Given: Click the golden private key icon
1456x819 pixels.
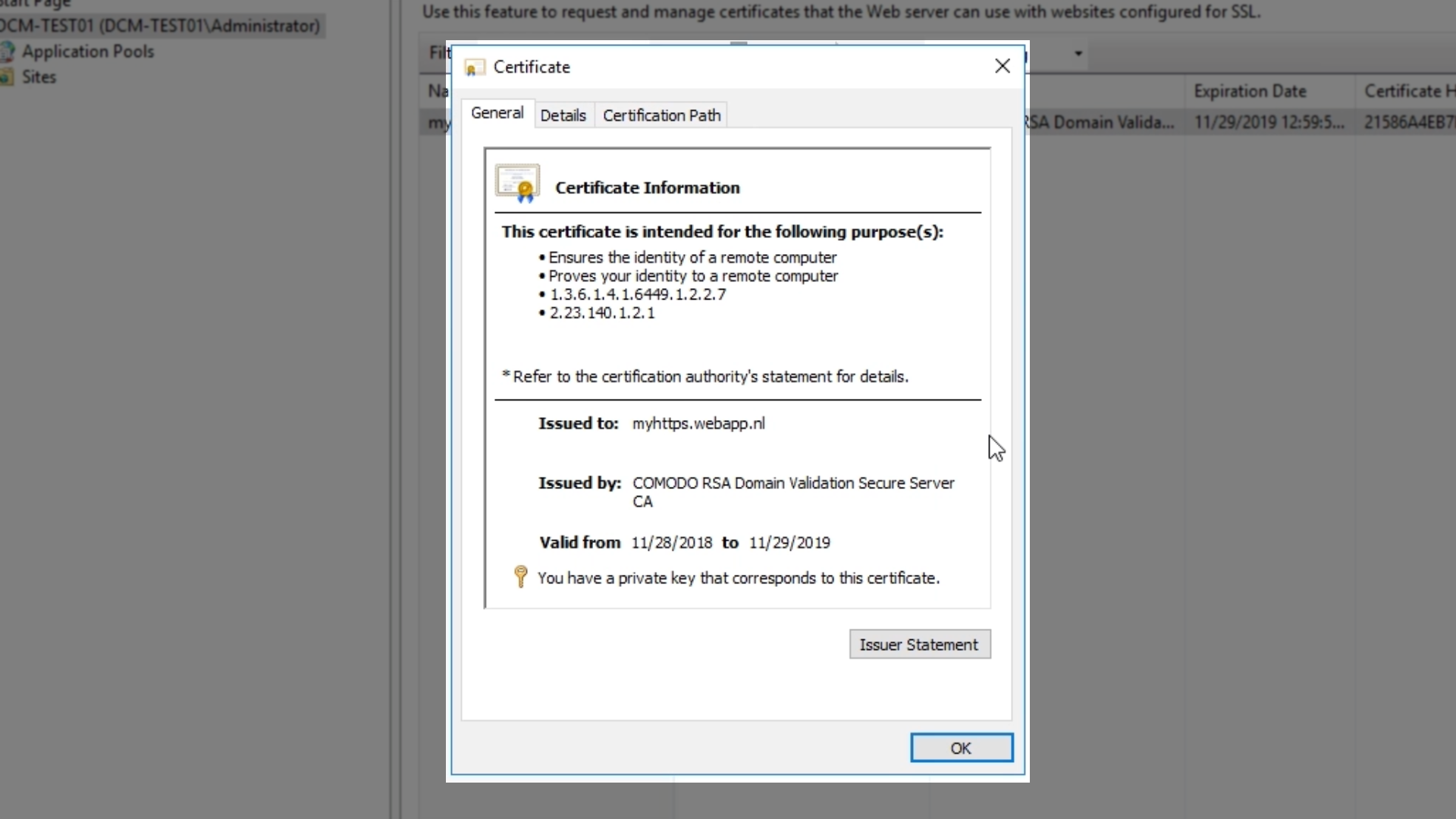Looking at the screenshot, I should pos(520,577).
